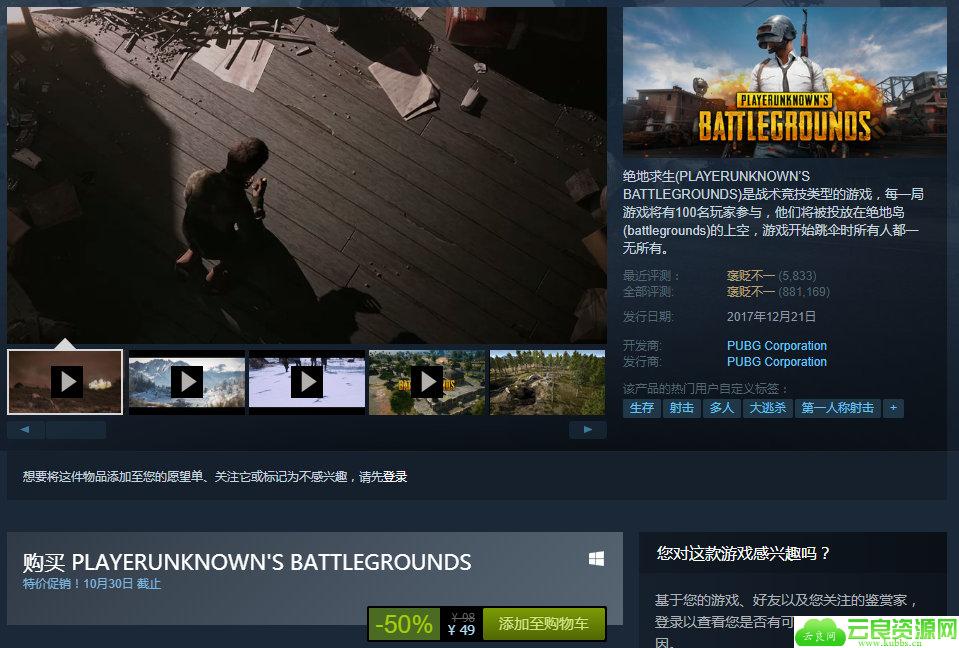
Task: Click the 您对这款游戏感兴趣吗？ heading
Action: click(743, 553)
